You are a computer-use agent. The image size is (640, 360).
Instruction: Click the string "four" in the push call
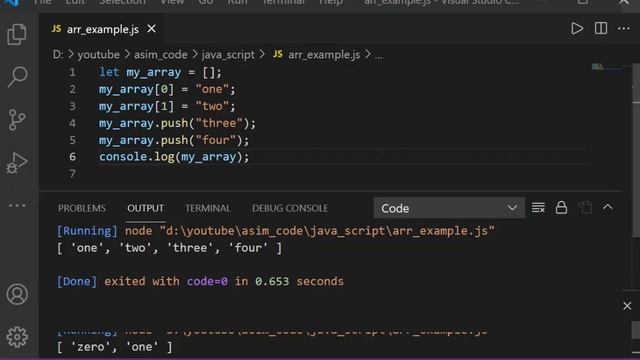pos(216,140)
